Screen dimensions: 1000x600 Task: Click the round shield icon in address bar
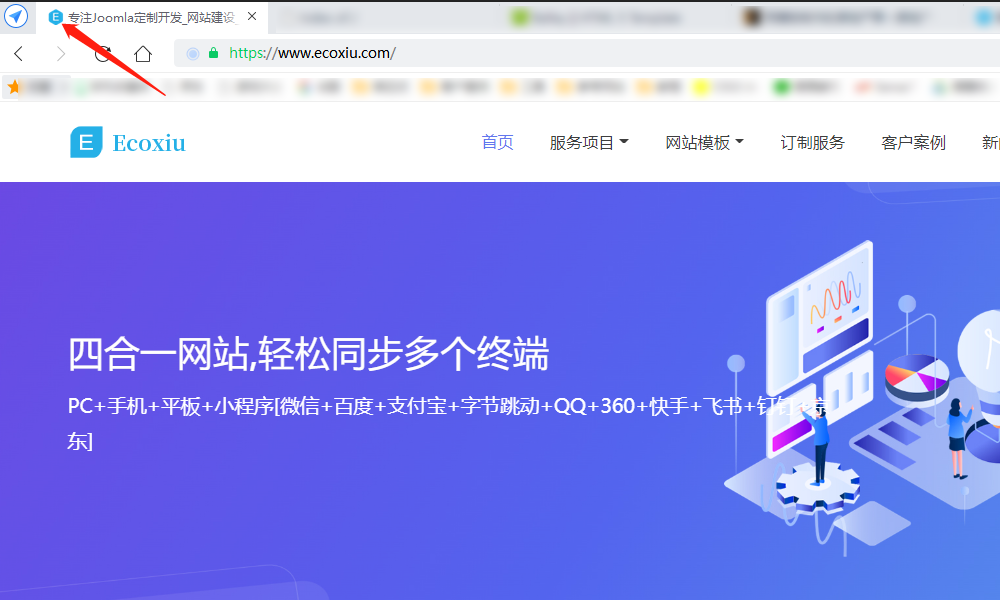click(x=193, y=54)
